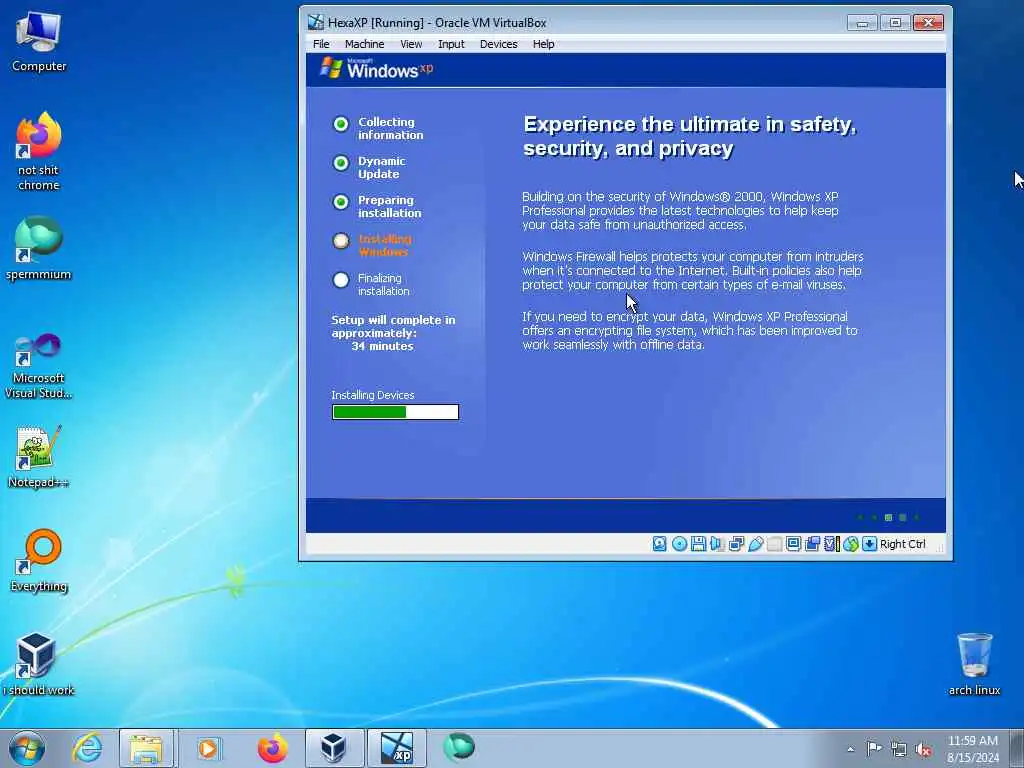Open Windows Explorer from the taskbar
The image size is (1024, 768).
tap(146, 748)
